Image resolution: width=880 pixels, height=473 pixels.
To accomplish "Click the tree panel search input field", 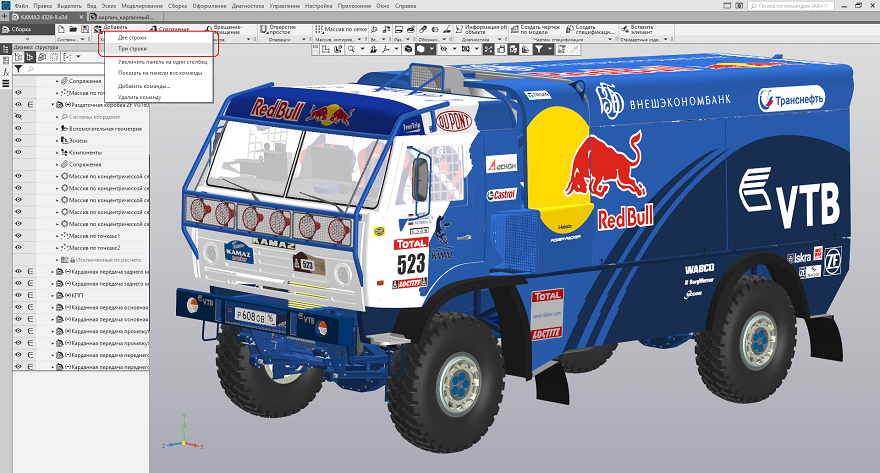I will click(x=87, y=69).
